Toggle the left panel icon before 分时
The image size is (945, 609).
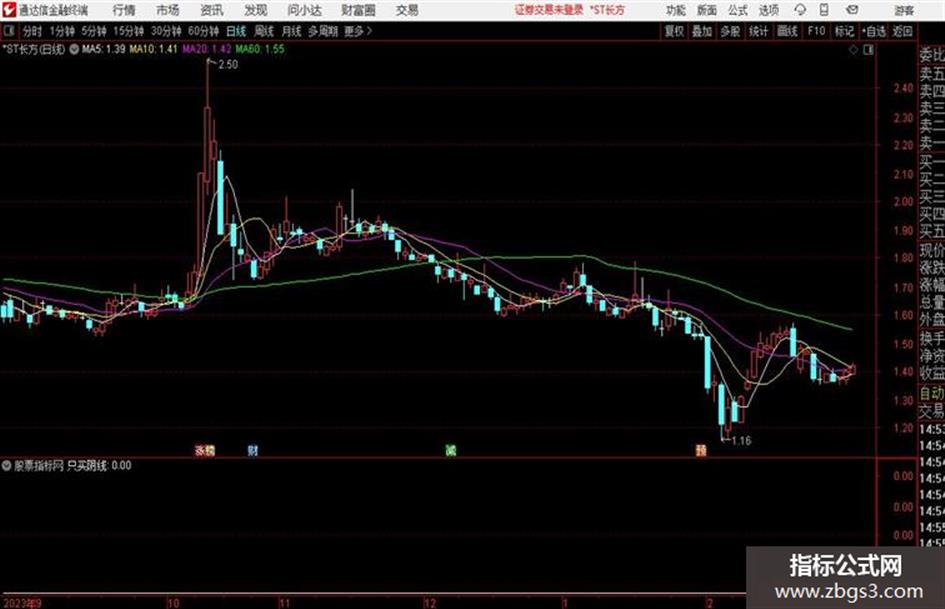coord(8,31)
